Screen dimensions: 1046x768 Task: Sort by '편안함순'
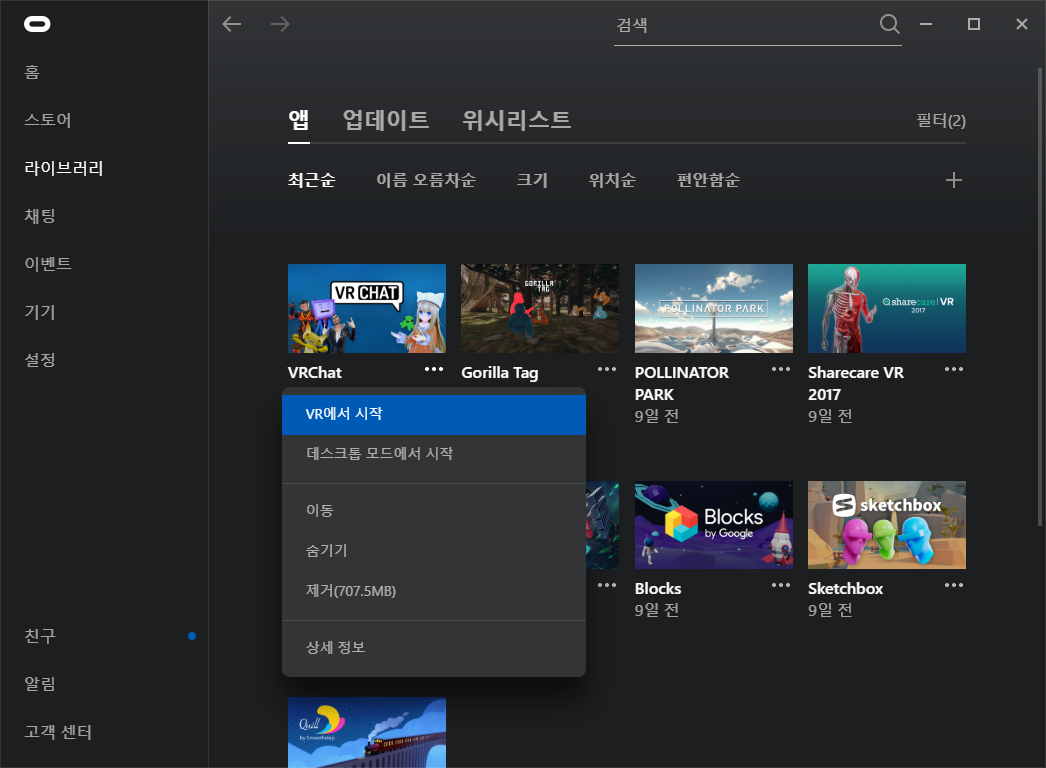[708, 180]
